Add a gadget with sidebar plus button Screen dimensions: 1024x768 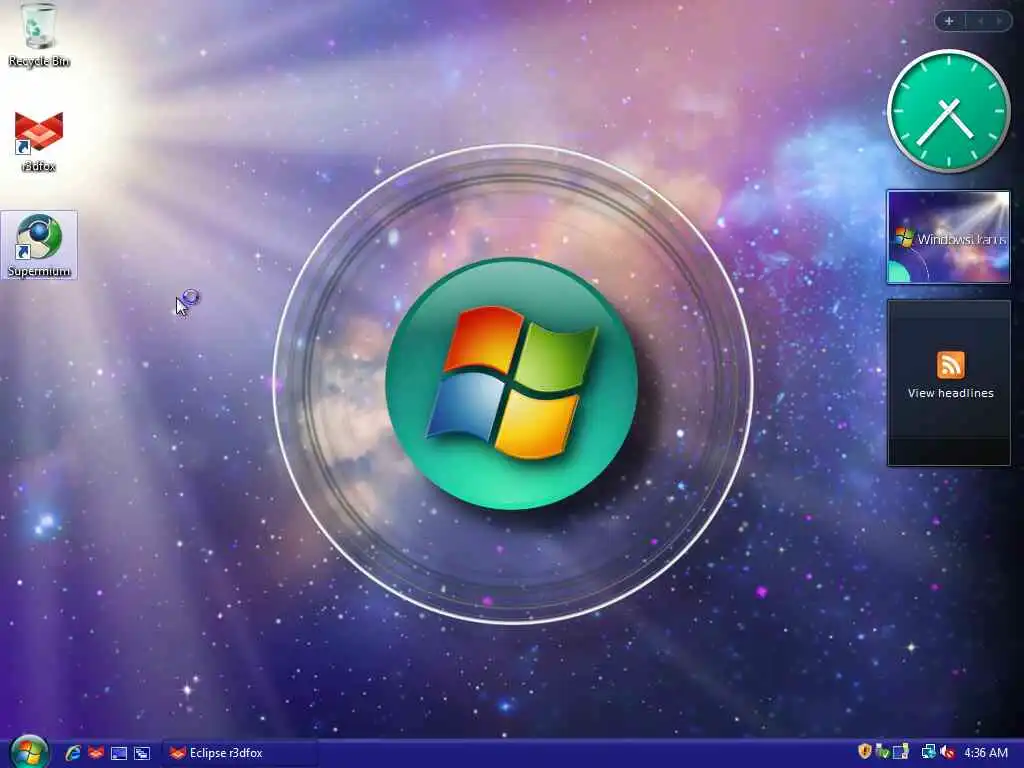pyautogui.click(x=949, y=21)
